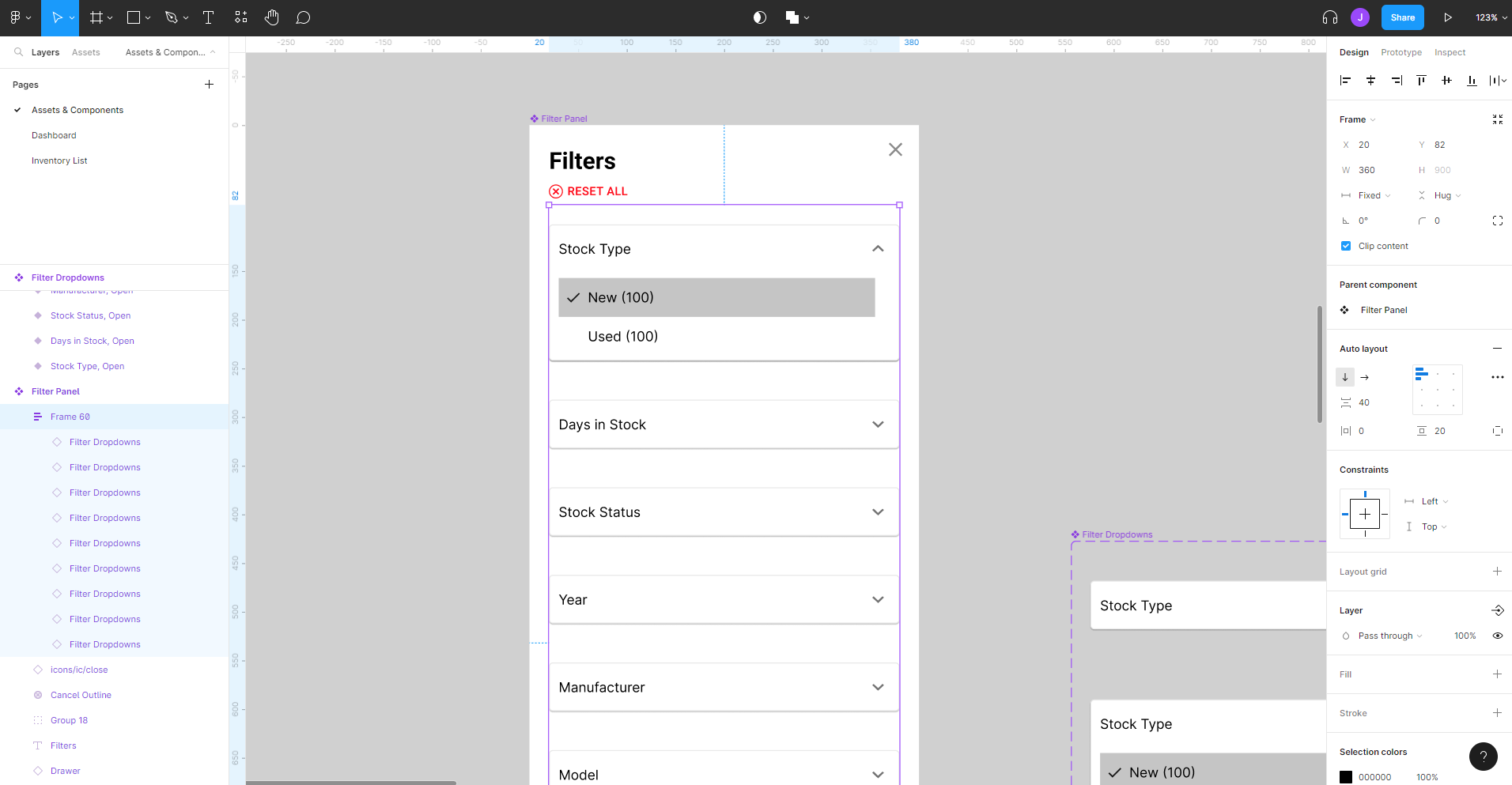The height and width of the screenshot is (785, 1512).
Task: Select the Text tool
Action: pos(209,17)
